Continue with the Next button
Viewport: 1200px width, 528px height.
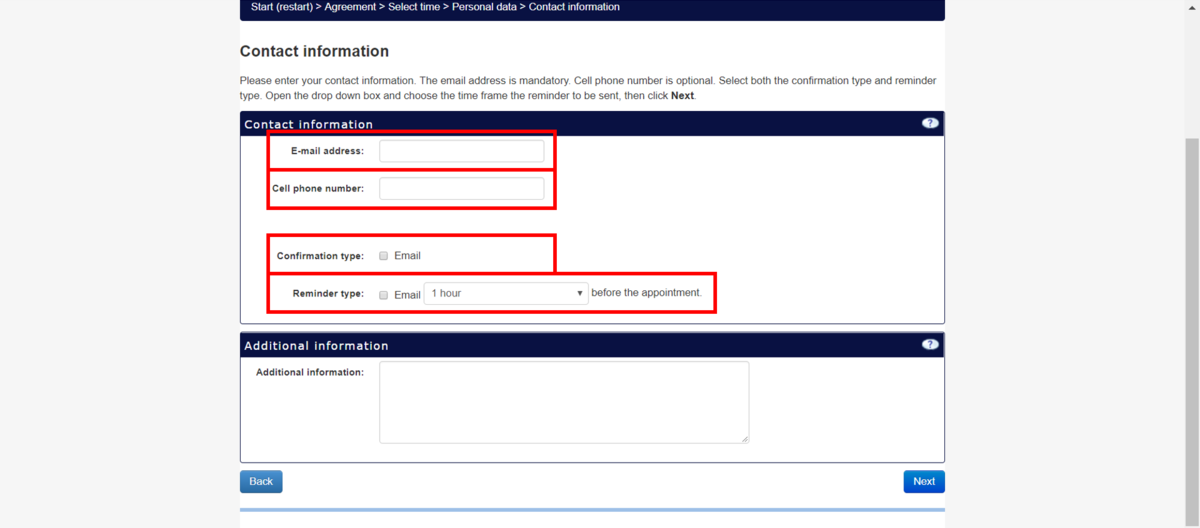(924, 482)
